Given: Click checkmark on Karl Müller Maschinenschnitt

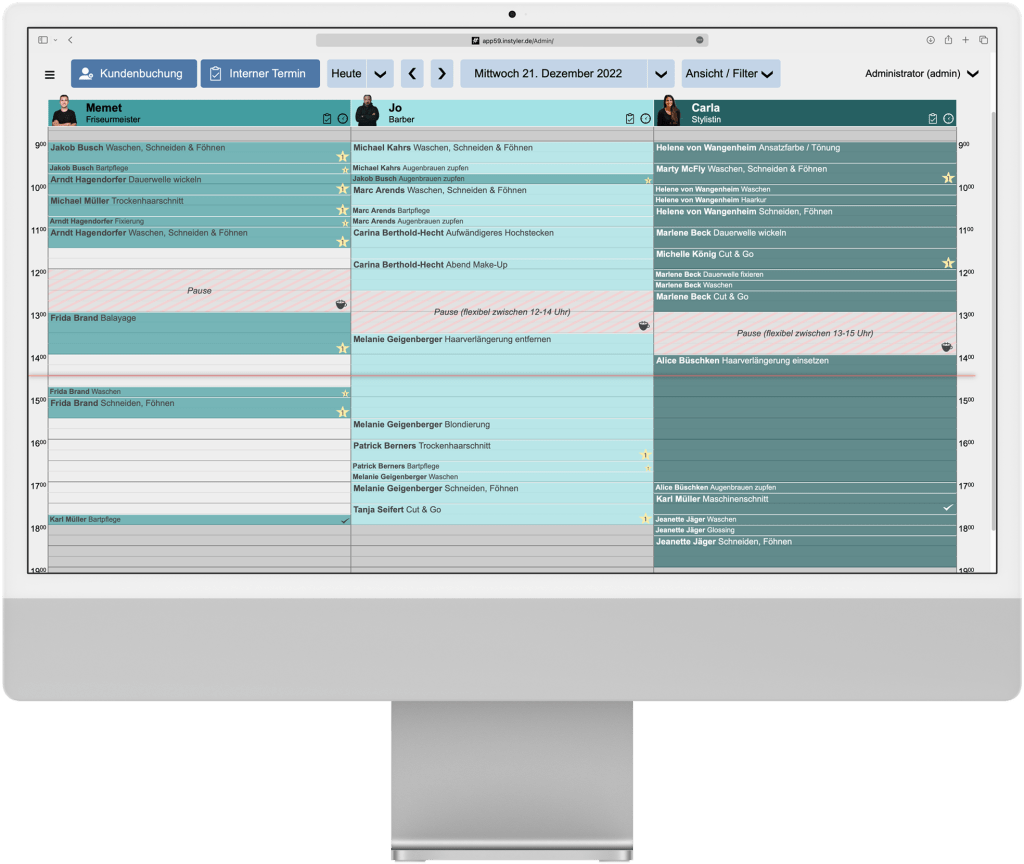Looking at the screenshot, I should (x=948, y=507).
